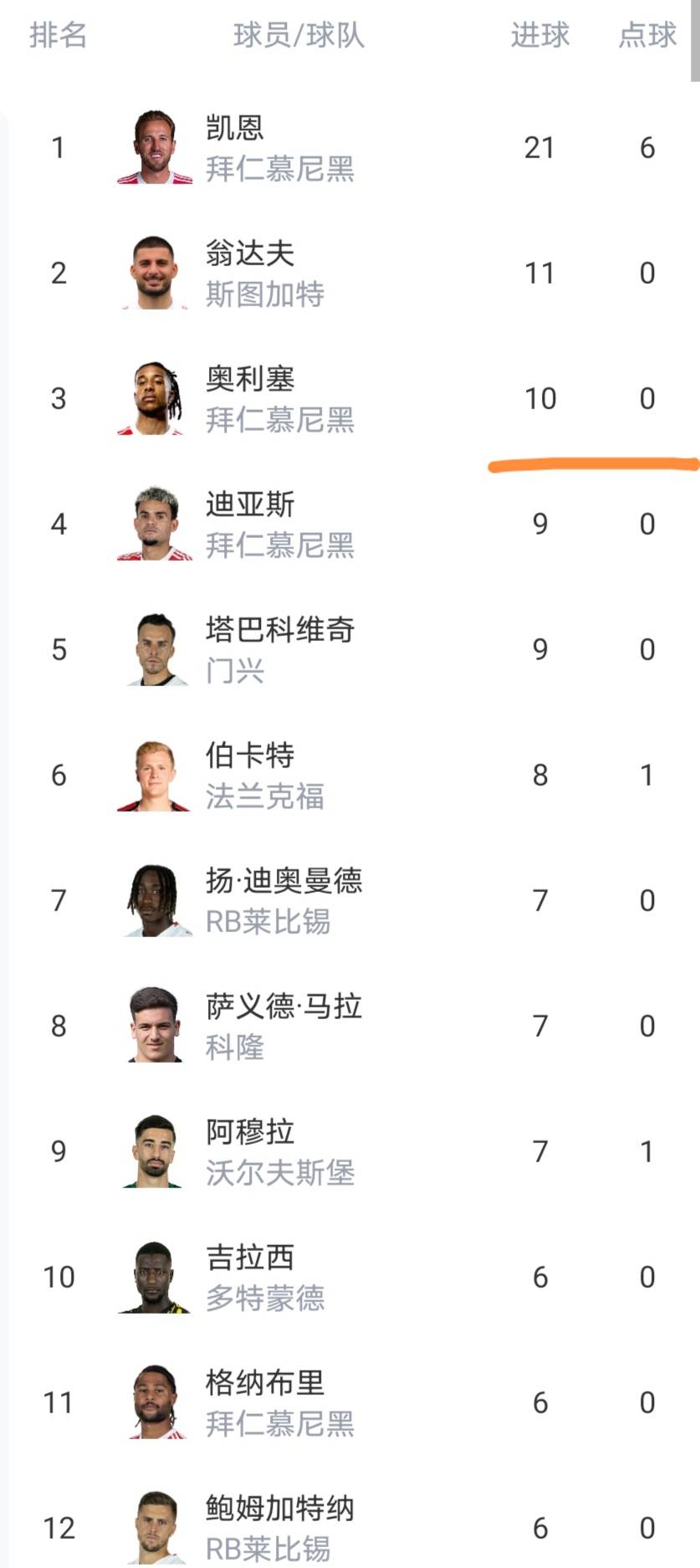700x1568 pixels.
Task: Tap Yan Diomande's portrait
Action: coord(155,900)
